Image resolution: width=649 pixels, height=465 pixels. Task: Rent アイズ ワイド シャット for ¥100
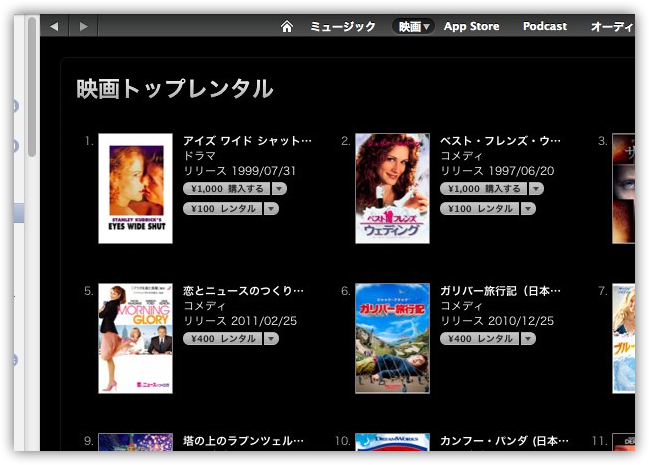click(x=222, y=209)
